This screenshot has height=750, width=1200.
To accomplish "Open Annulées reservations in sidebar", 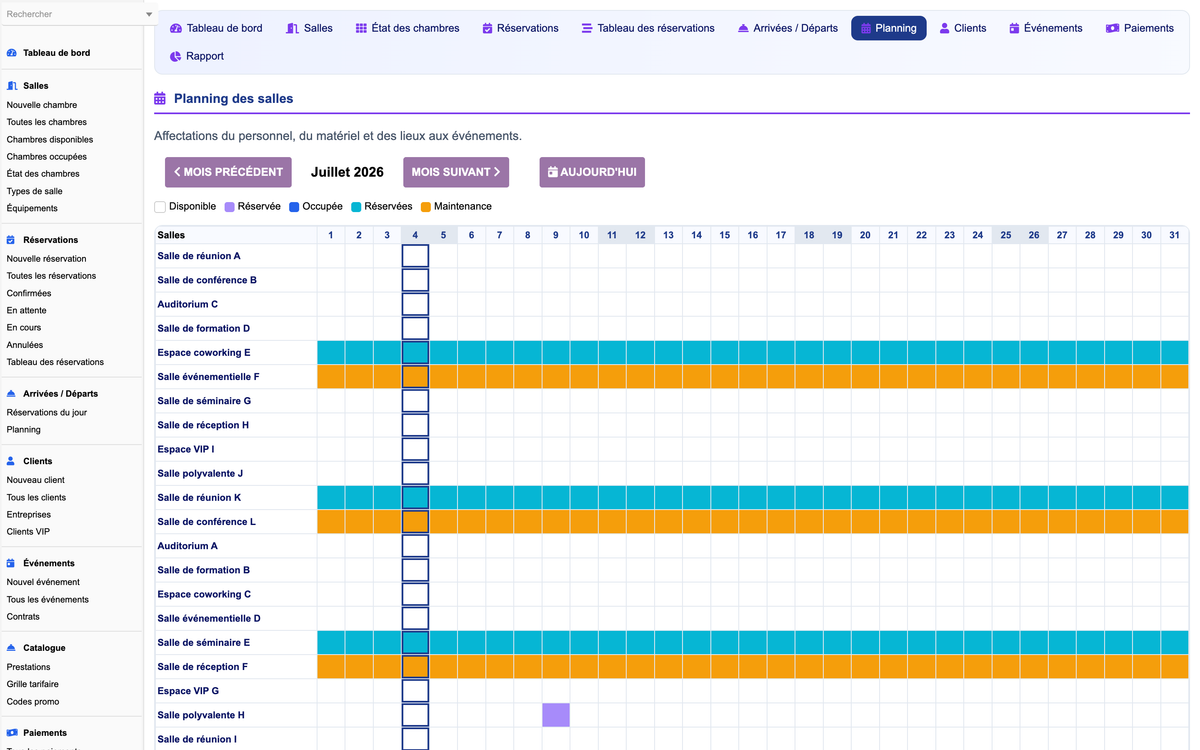I will 25,345.
